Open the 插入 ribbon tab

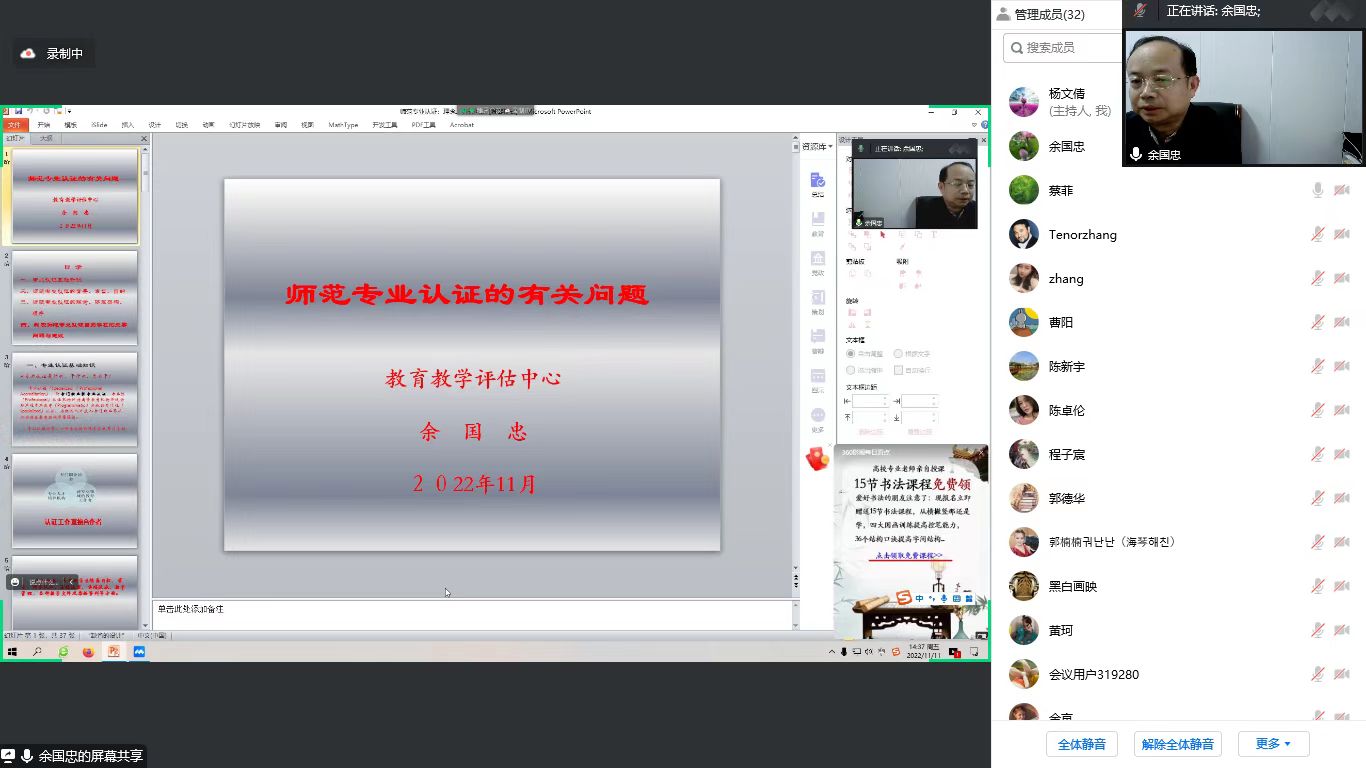(x=127, y=125)
